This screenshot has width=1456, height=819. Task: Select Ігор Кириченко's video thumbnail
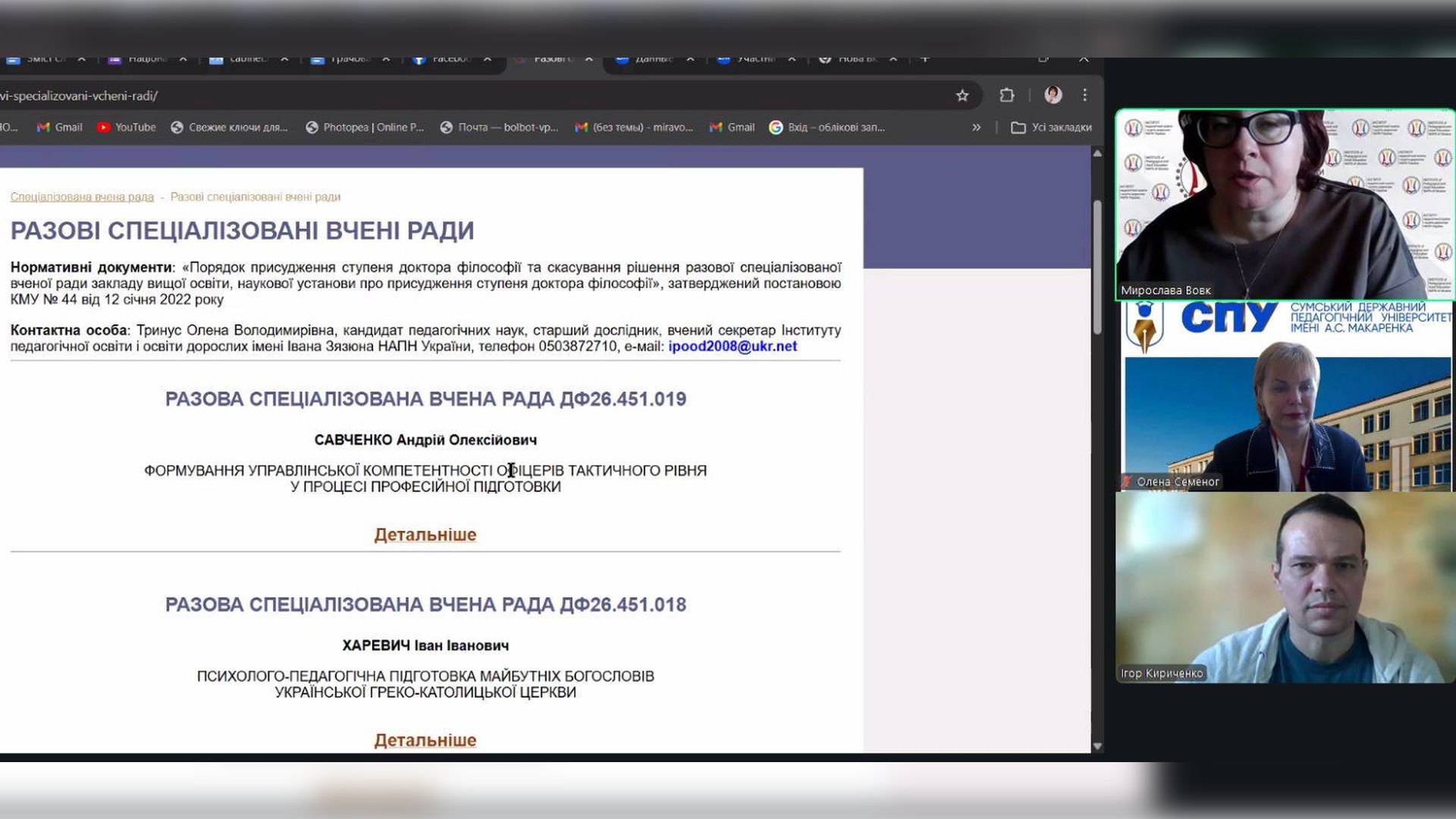point(1285,588)
